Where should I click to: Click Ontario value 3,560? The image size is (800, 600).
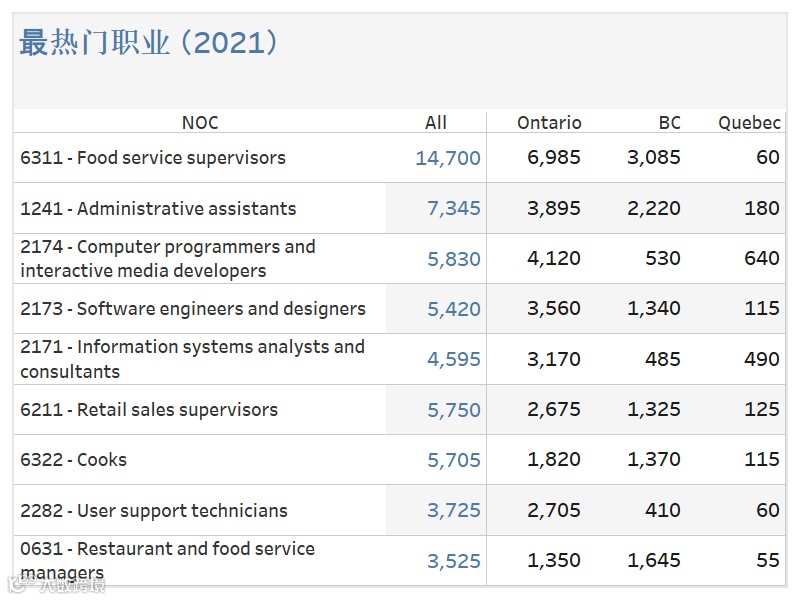[x=554, y=308]
